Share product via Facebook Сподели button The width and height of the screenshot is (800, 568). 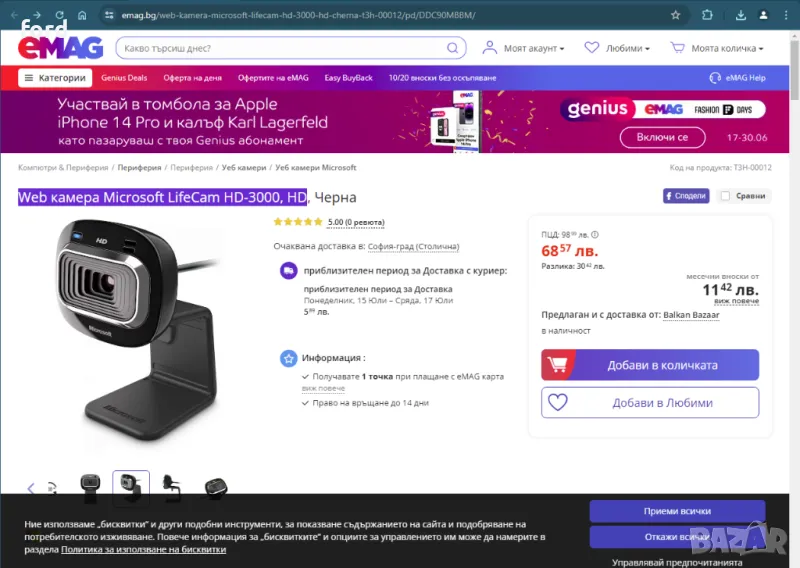pos(686,196)
